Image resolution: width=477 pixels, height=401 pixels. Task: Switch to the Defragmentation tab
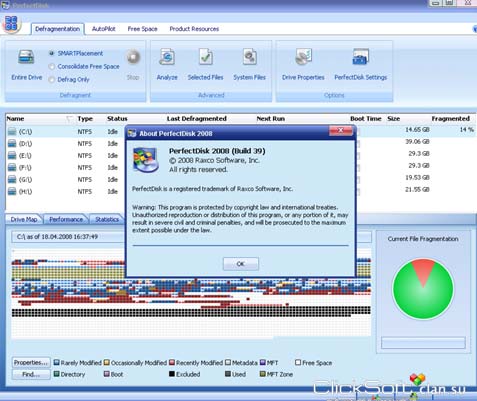57,29
